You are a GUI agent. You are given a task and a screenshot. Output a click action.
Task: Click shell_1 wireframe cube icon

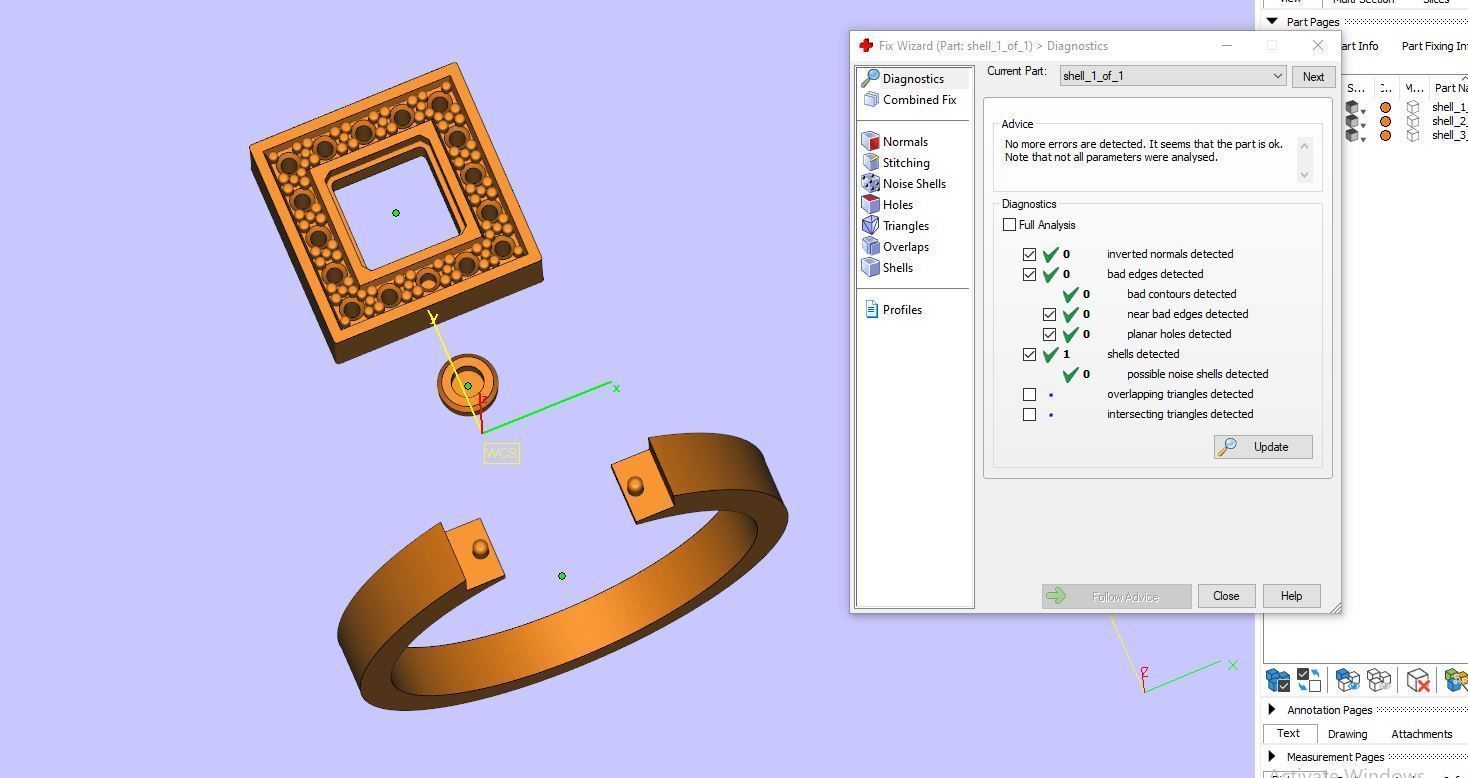1413,107
